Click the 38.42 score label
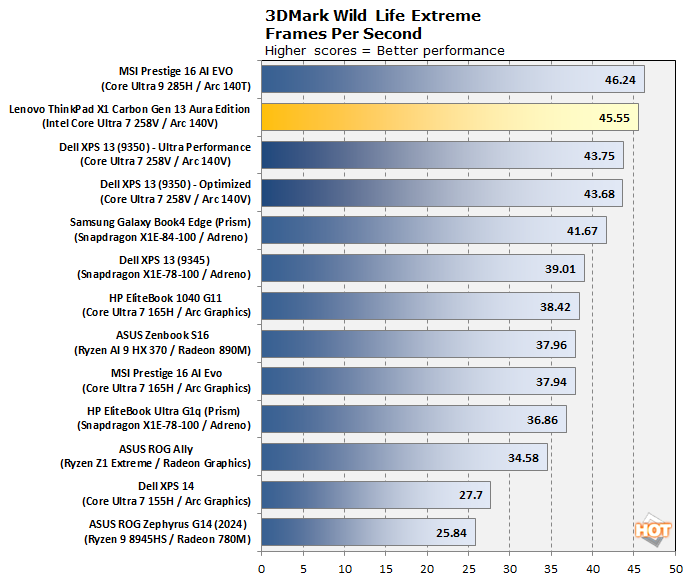690x581 pixels. pos(555,307)
